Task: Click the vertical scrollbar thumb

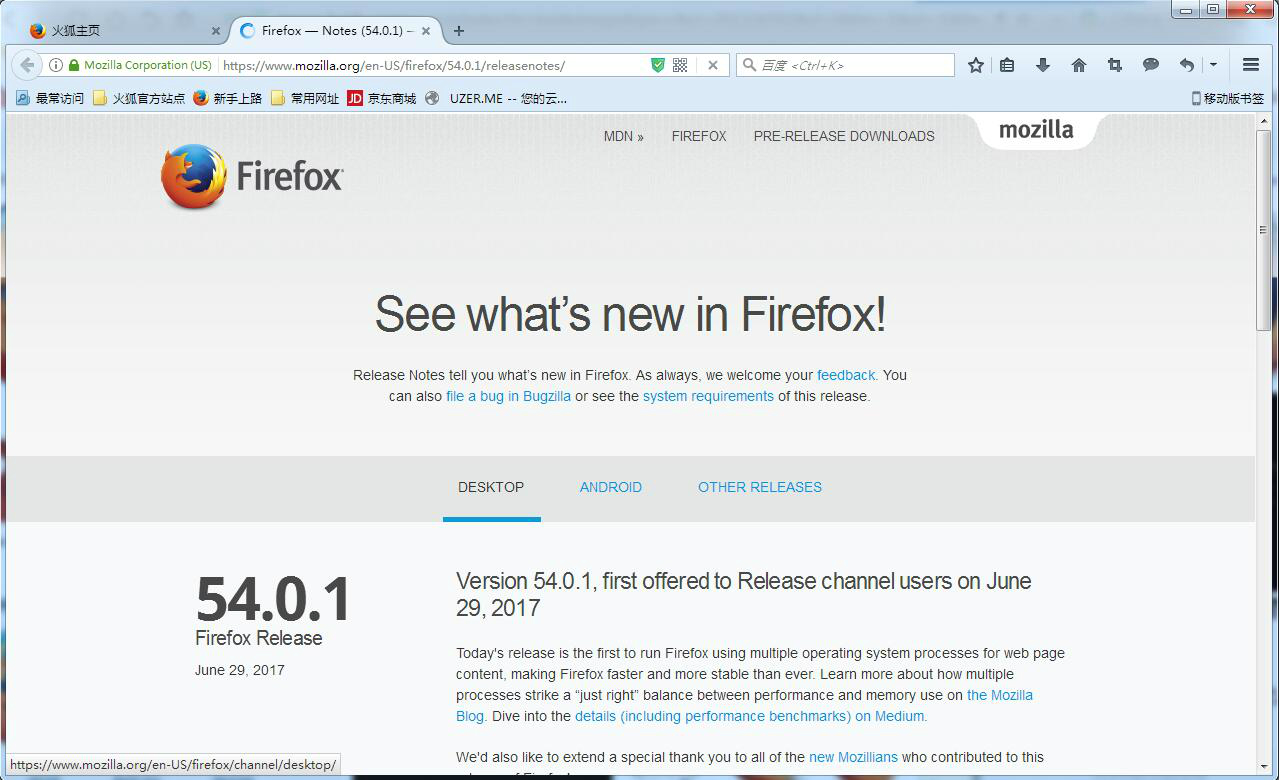Action: [x=1263, y=229]
